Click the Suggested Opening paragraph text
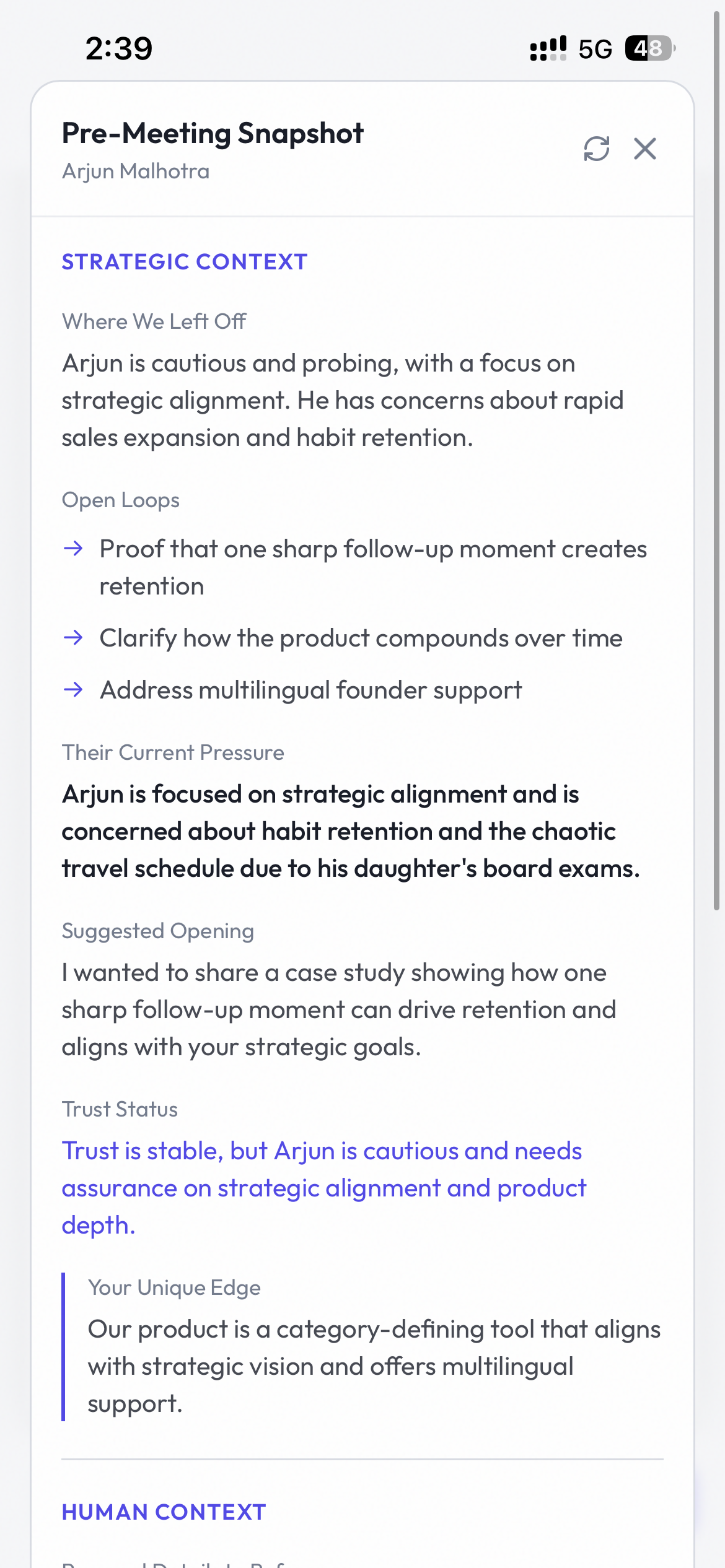Screen dimensions: 725x1568 338,1009
